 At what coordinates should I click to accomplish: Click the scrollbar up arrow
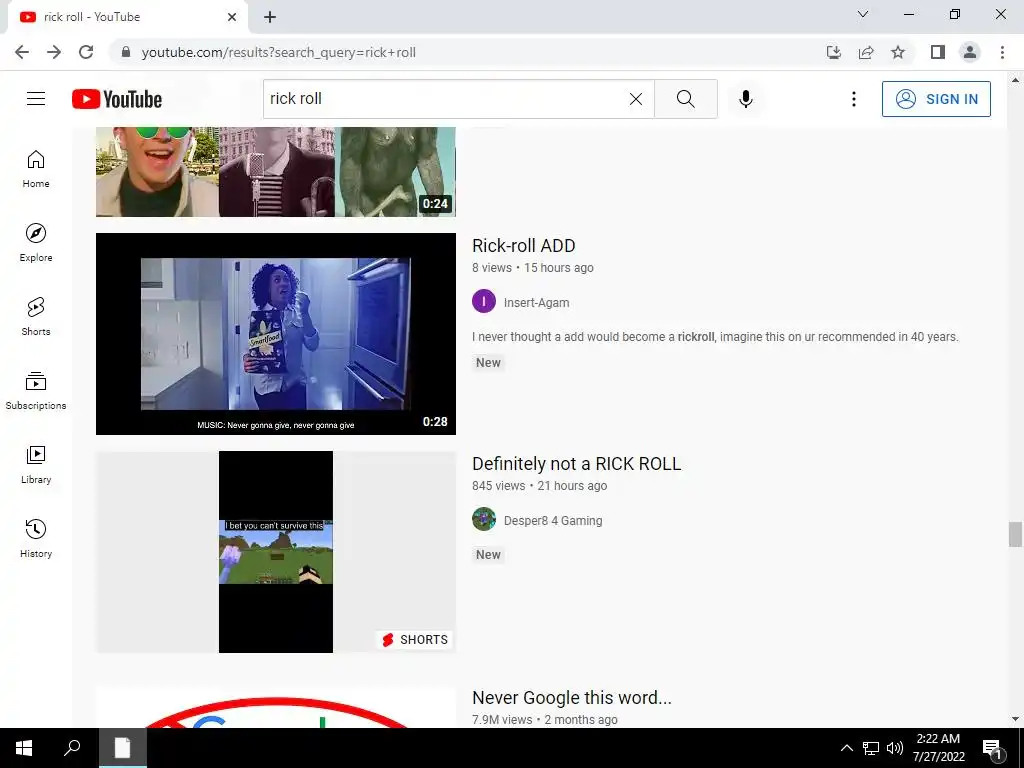[x=1015, y=80]
